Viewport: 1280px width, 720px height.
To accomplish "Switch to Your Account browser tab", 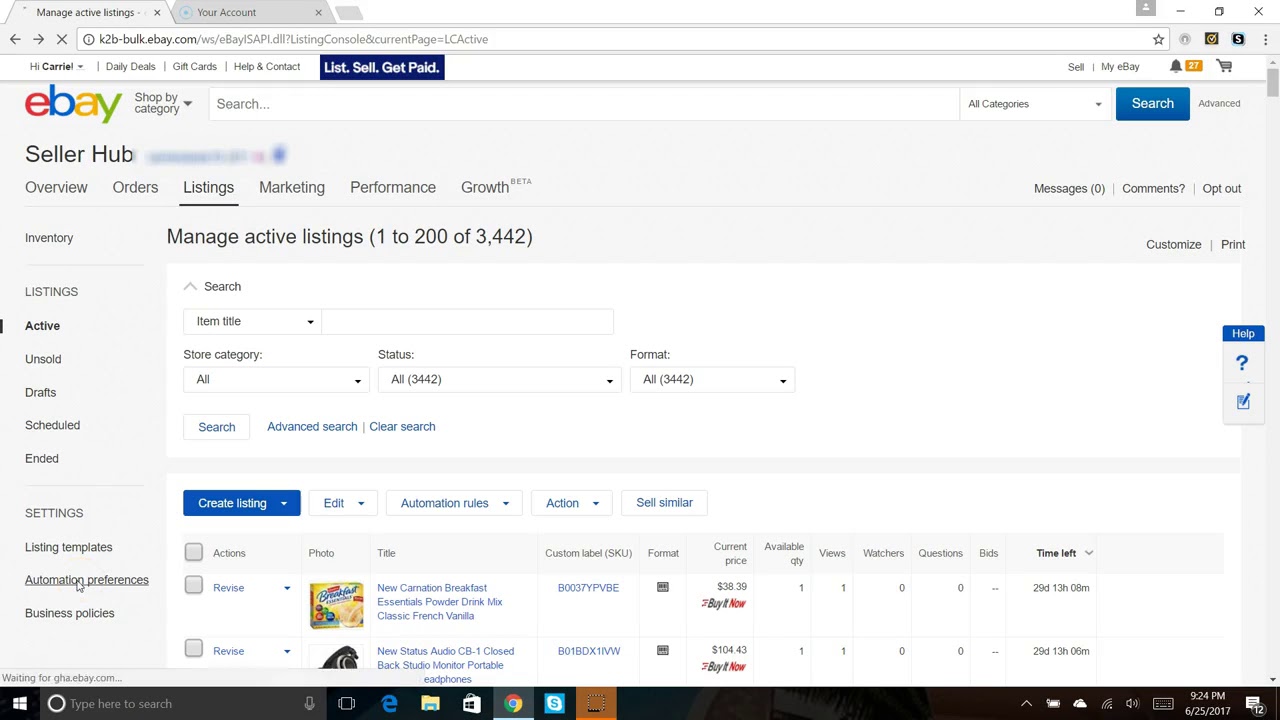I will (x=250, y=12).
